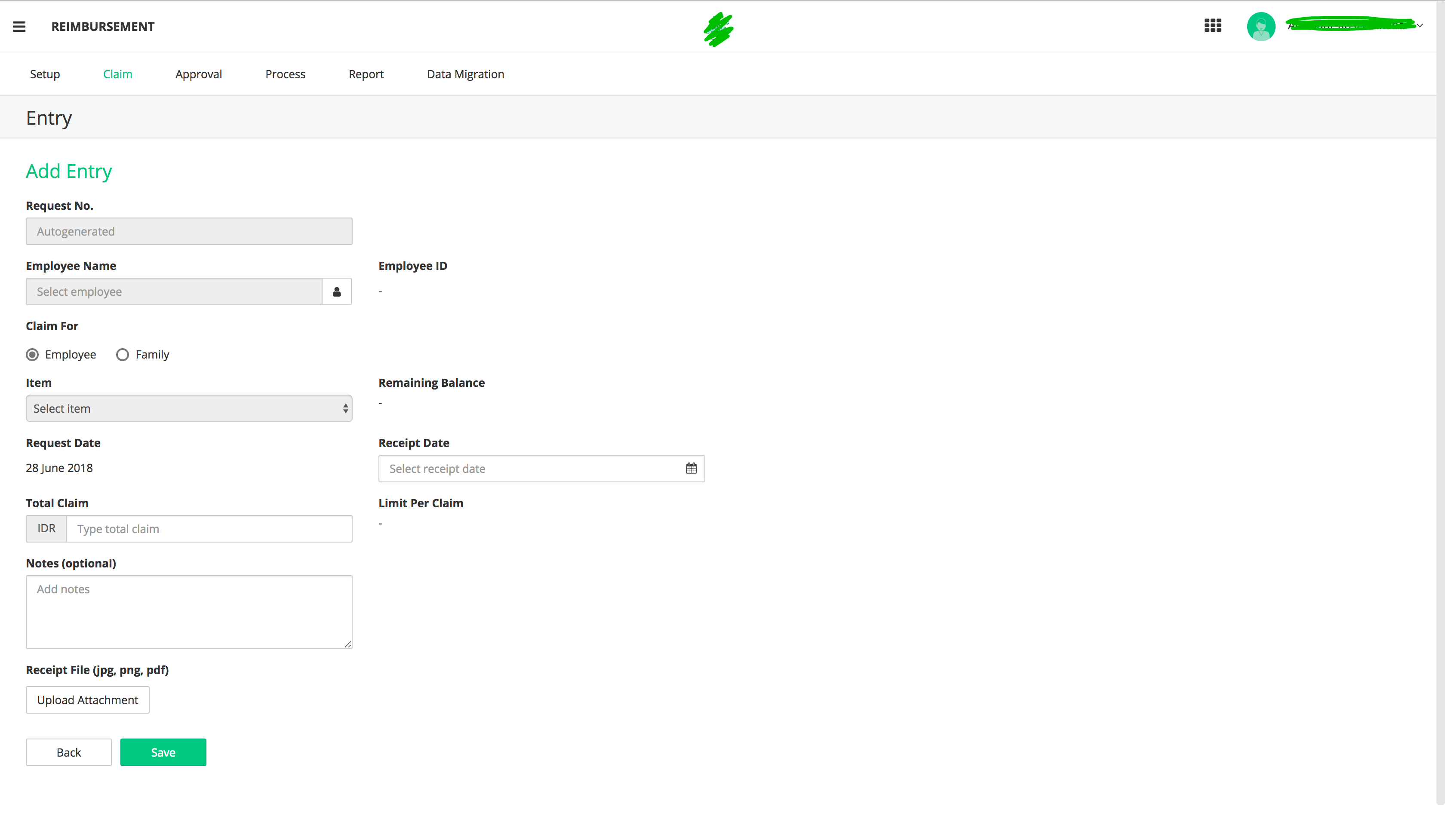Open the receipt date calendar icon
The image size is (1445, 840).
coord(691,469)
